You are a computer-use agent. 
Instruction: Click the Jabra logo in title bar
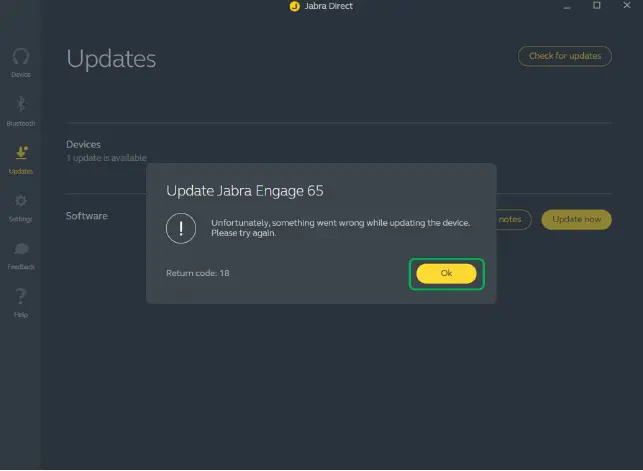tap(294, 6)
